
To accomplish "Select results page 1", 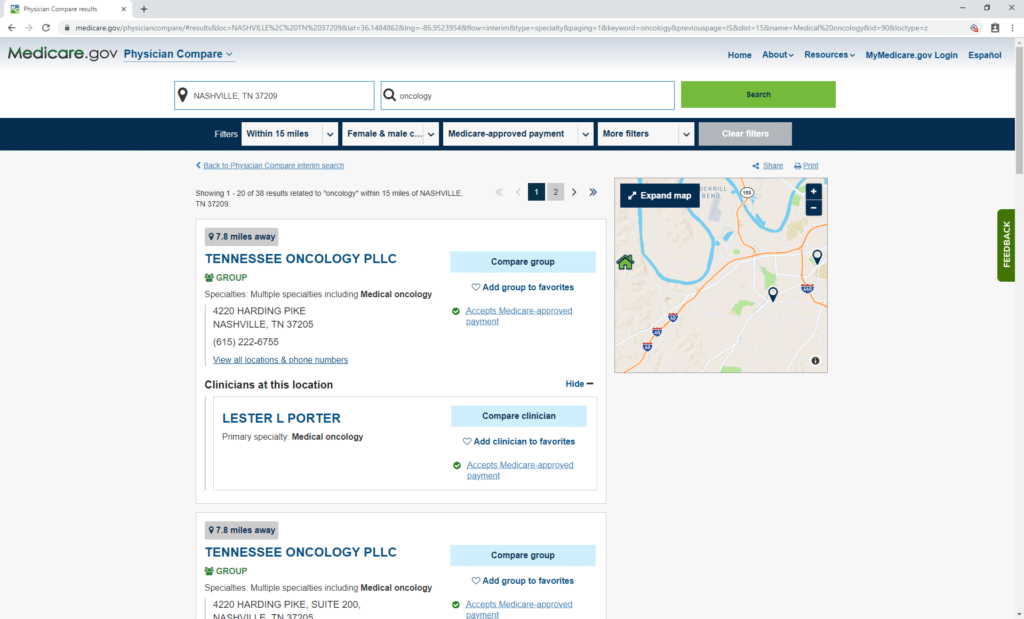I will (x=536, y=192).
